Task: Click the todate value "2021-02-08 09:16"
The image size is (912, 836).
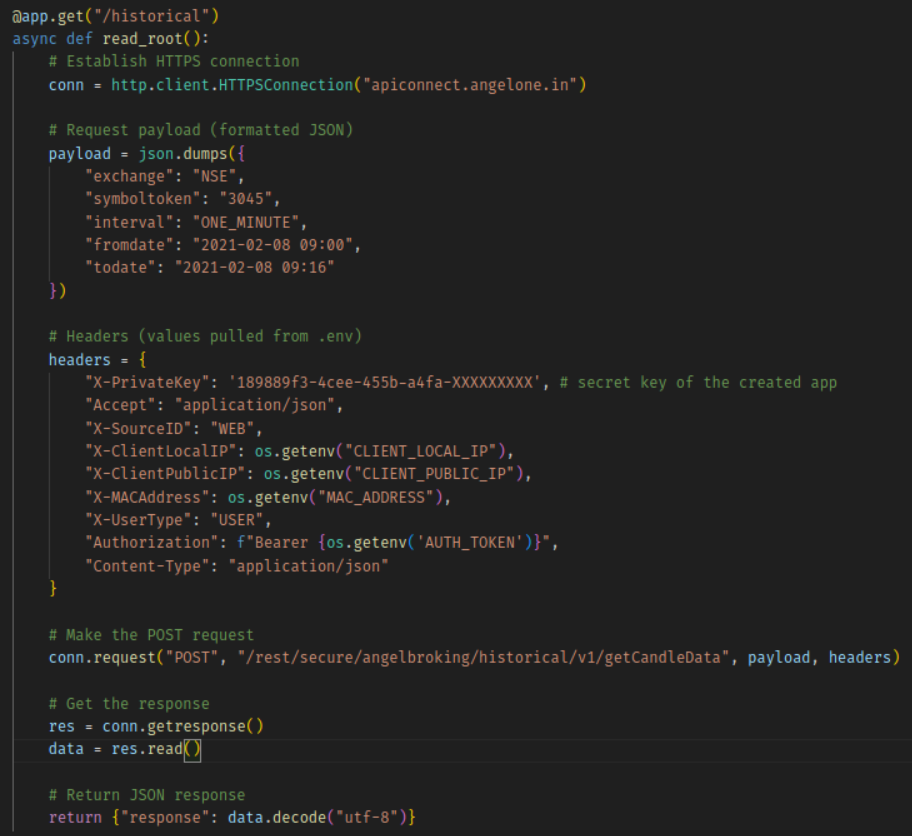Action: (254, 268)
